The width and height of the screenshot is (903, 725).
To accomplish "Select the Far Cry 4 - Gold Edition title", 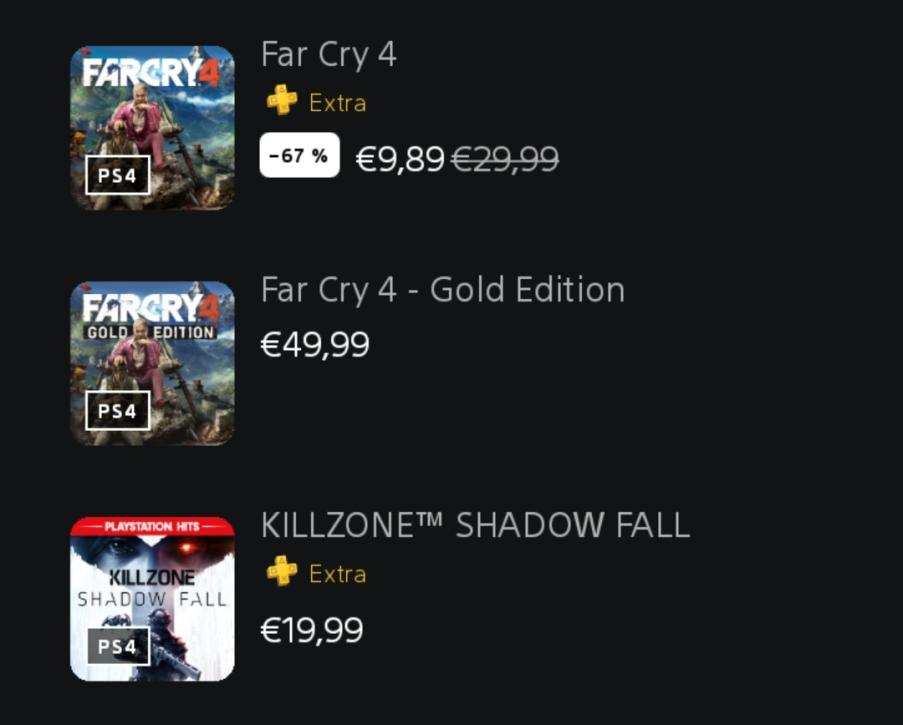I will 443,290.
